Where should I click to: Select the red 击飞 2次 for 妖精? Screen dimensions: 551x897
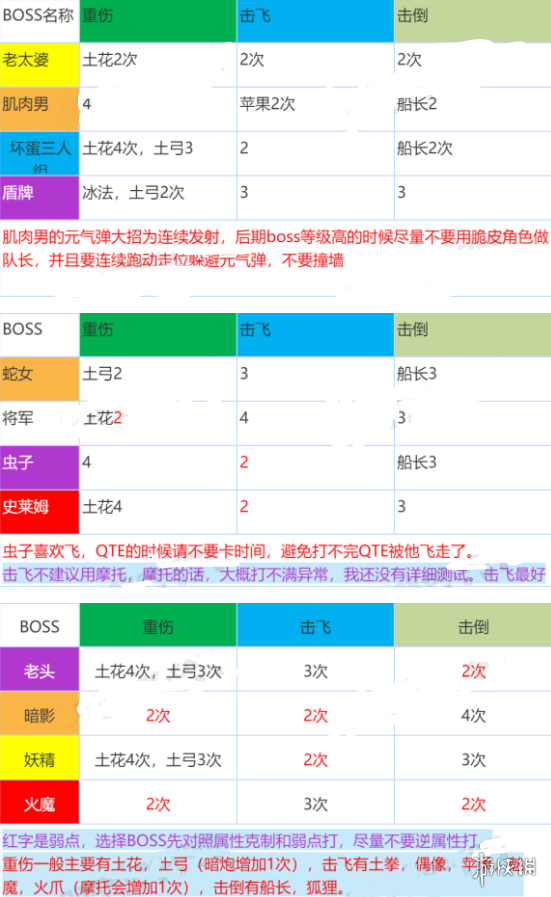coord(315,758)
